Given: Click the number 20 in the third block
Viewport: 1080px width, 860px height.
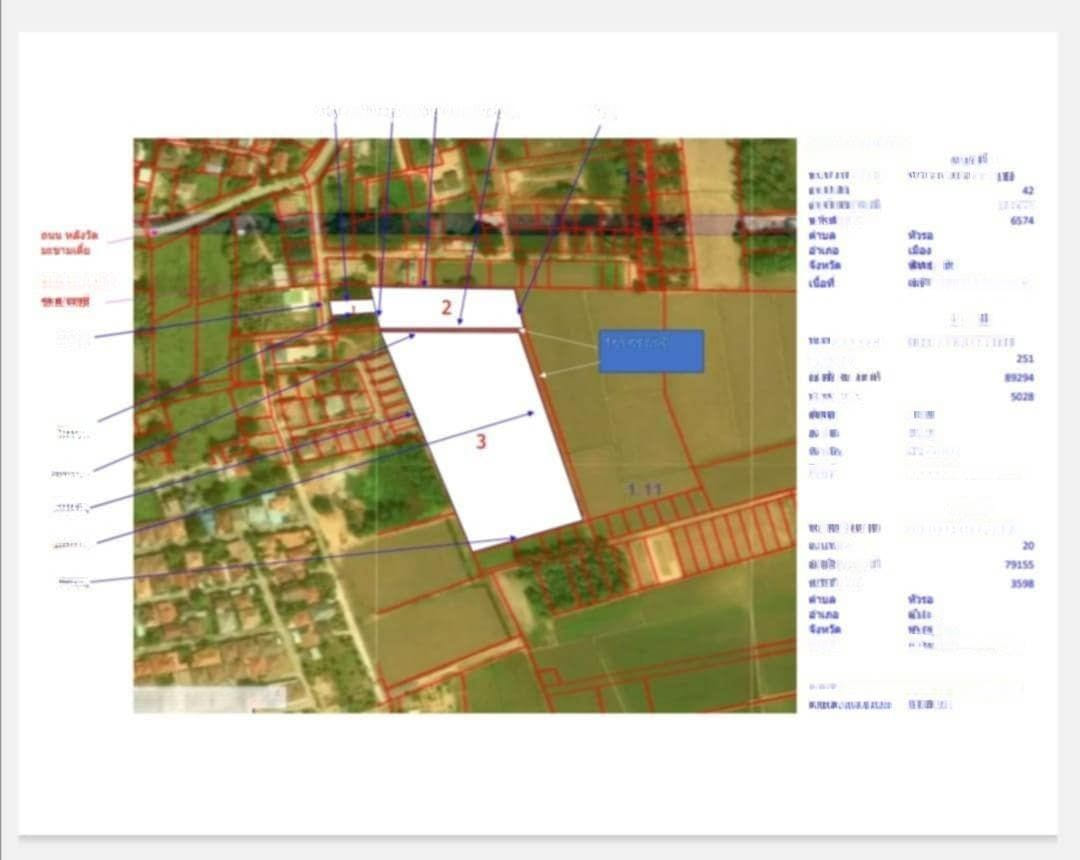Looking at the screenshot, I should (x=1027, y=545).
